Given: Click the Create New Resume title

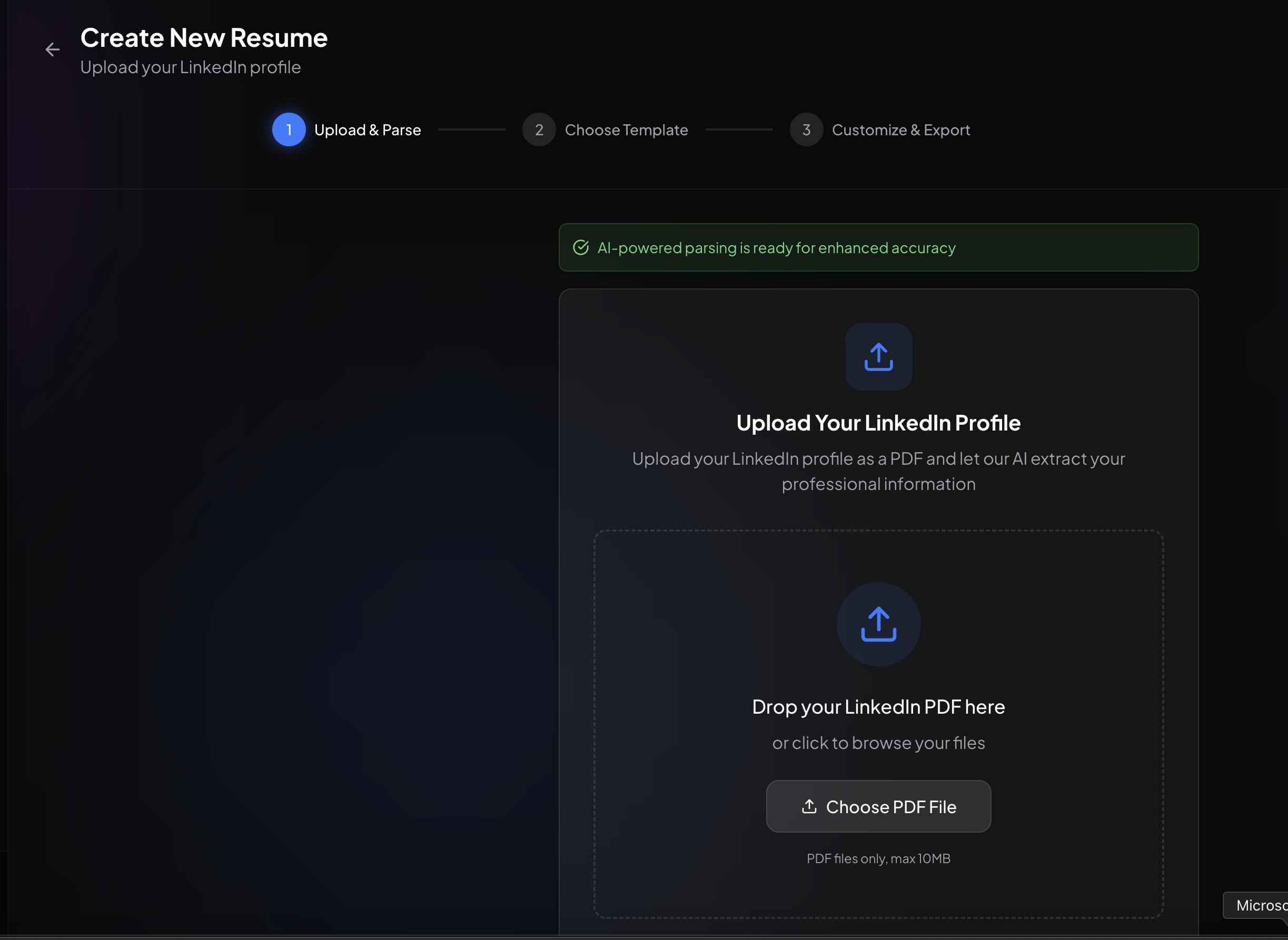Looking at the screenshot, I should point(204,37).
